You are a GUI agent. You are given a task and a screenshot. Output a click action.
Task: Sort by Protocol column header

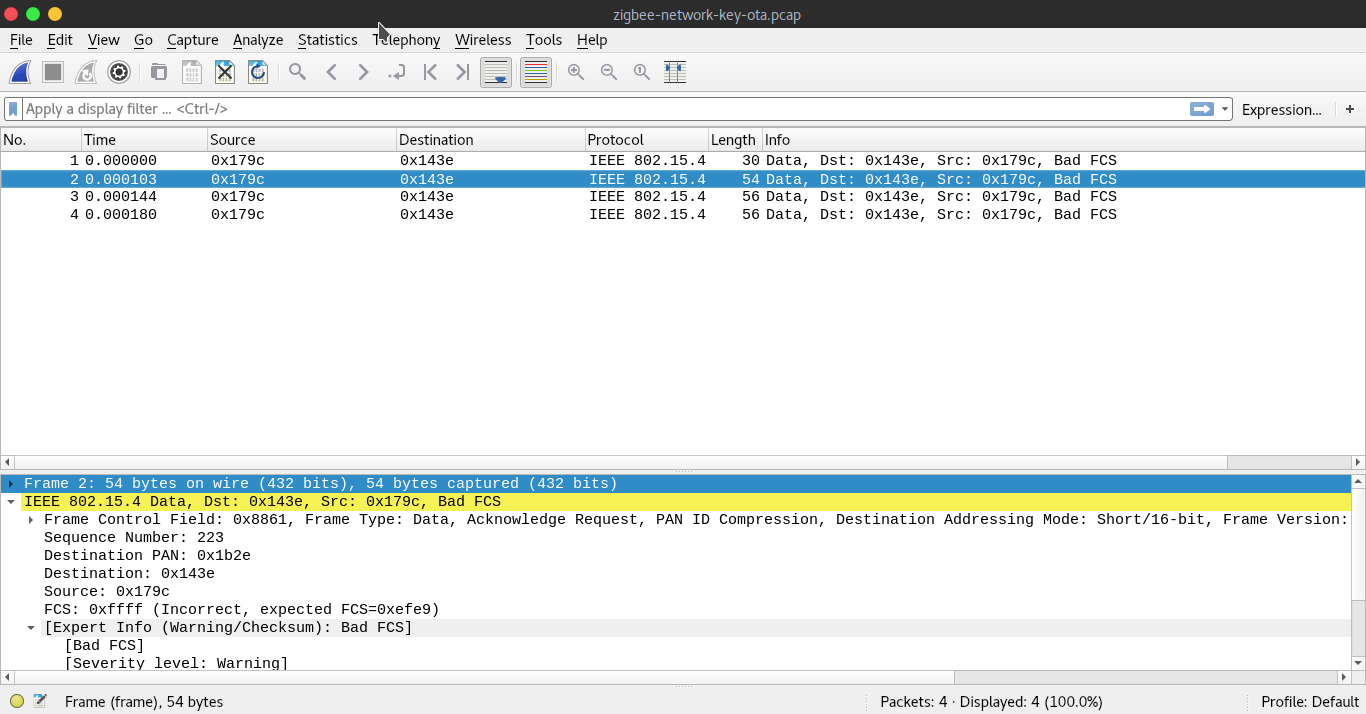click(x=646, y=140)
